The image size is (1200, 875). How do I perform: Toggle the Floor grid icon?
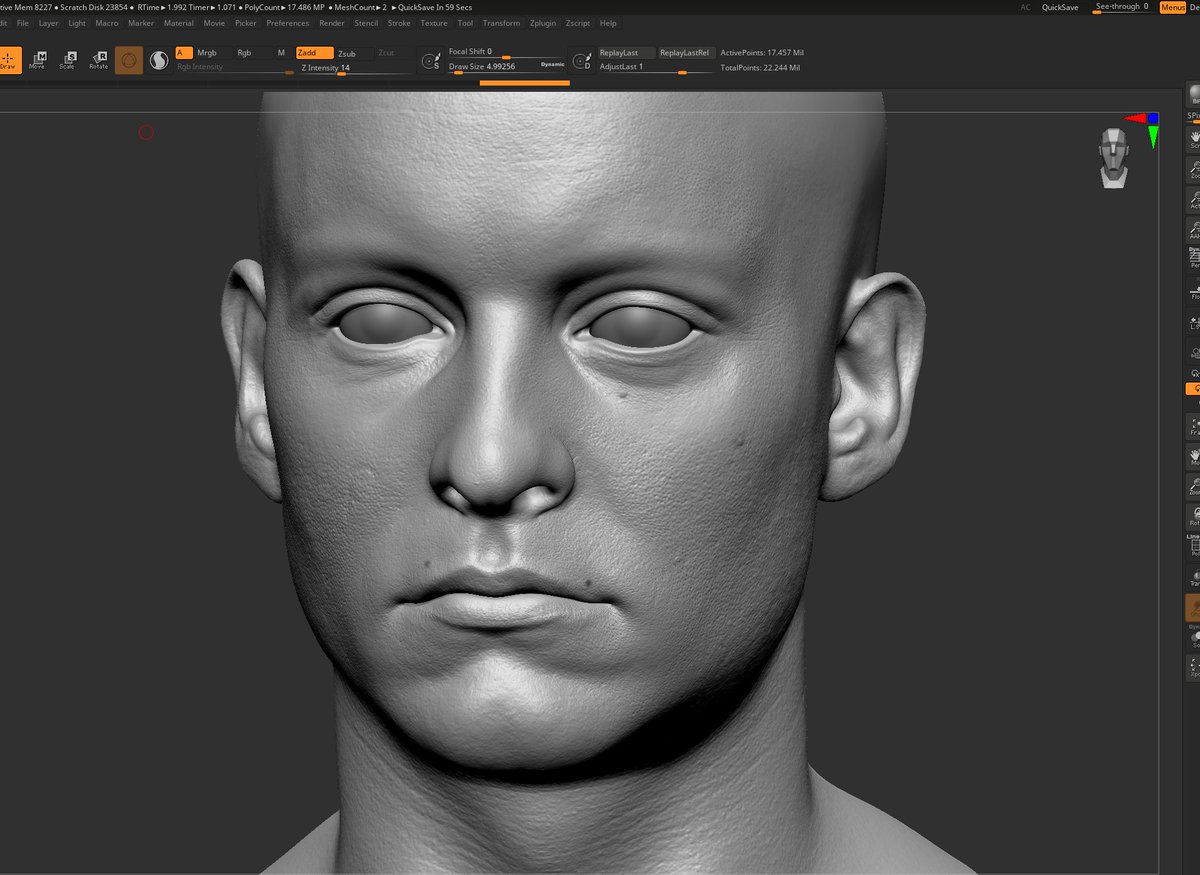coord(1194,292)
